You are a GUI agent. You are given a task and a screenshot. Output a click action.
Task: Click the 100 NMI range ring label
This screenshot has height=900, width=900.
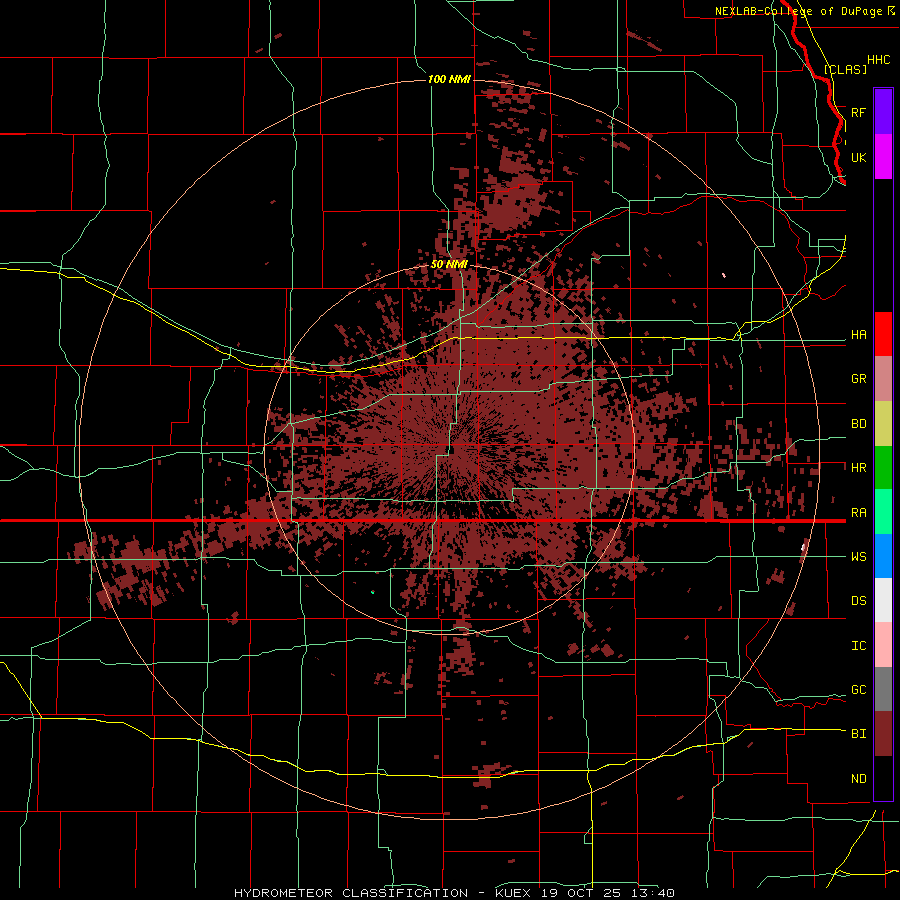[x=449, y=79]
